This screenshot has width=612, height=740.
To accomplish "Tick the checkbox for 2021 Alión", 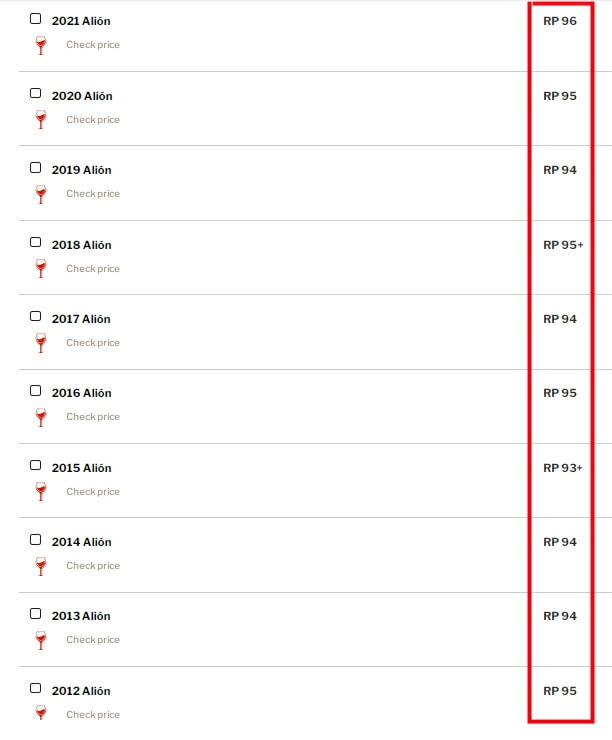I will 36,19.
